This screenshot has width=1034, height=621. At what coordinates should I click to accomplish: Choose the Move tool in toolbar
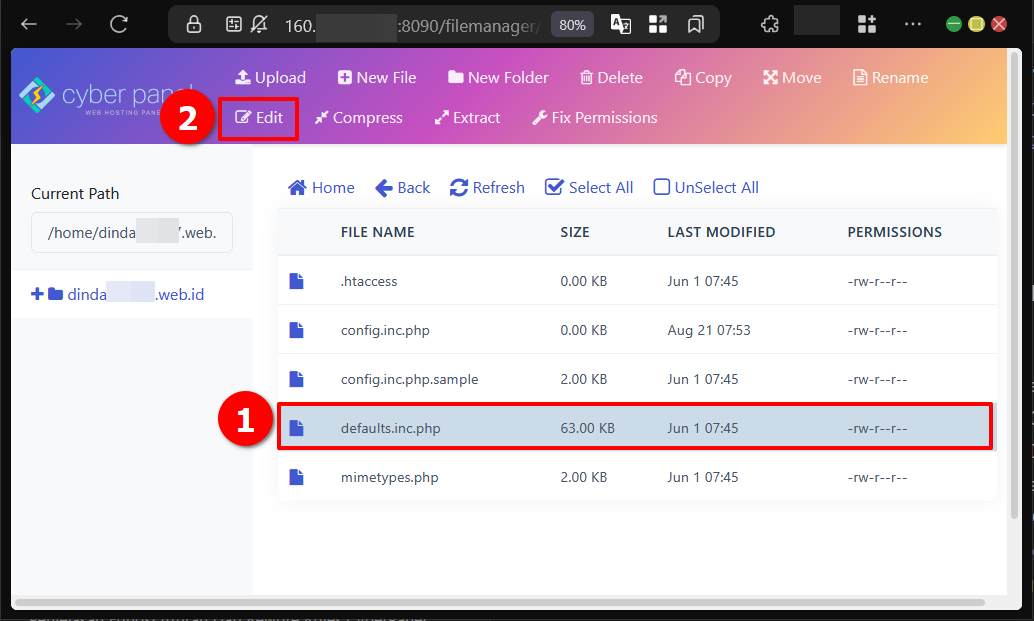point(791,78)
